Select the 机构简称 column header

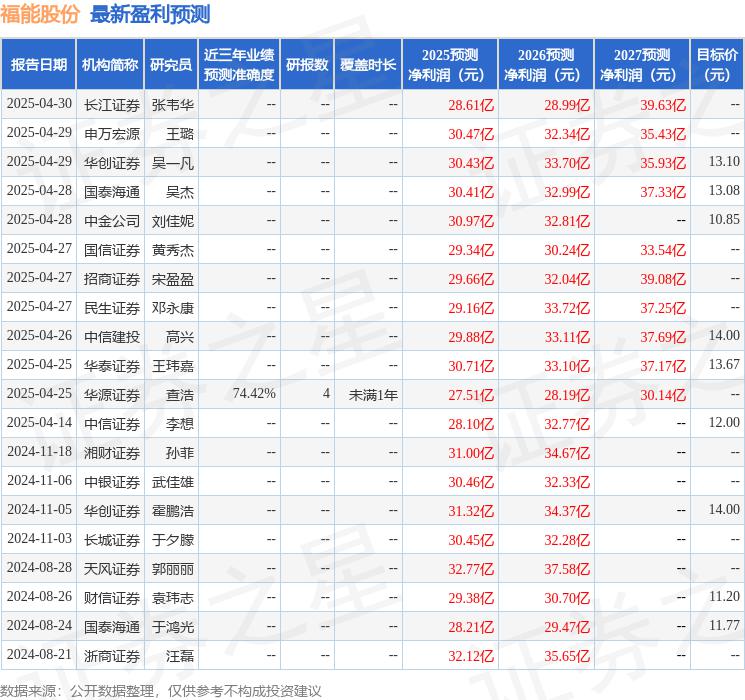pos(110,64)
